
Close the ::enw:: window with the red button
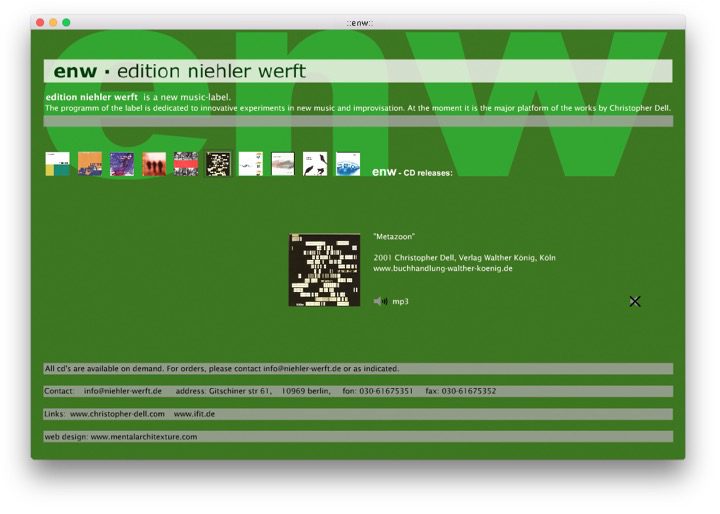click(40, 23)
